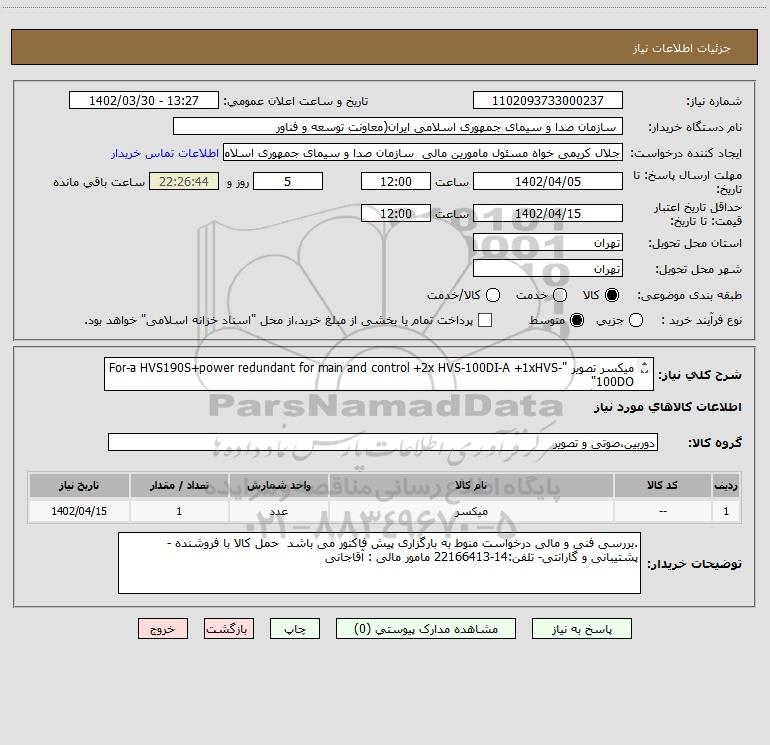
Task: Click the کد کالا column header
Action: pyautogui.click(x=662, y=486)
